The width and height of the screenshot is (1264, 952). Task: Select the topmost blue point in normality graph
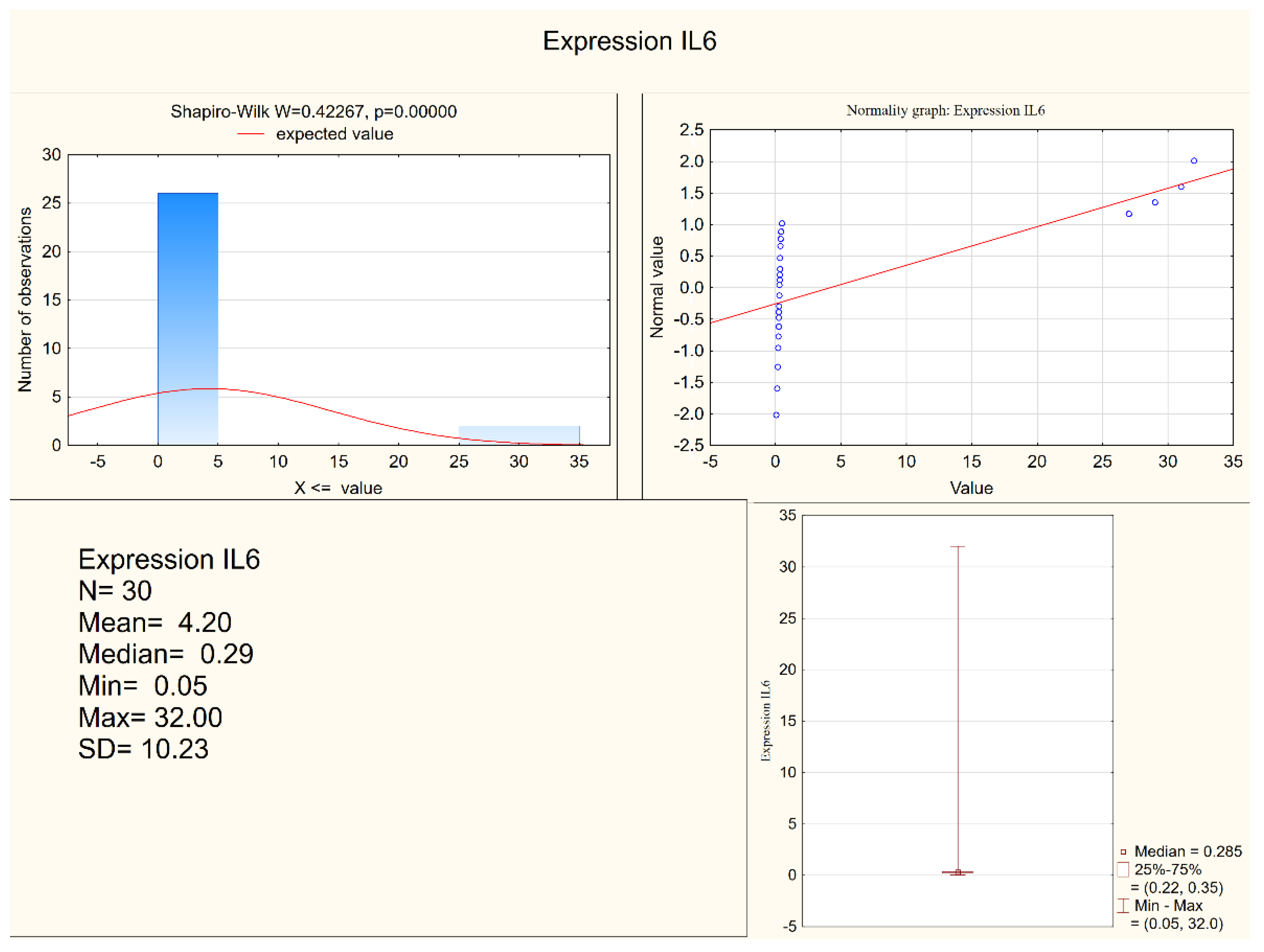1194,161
